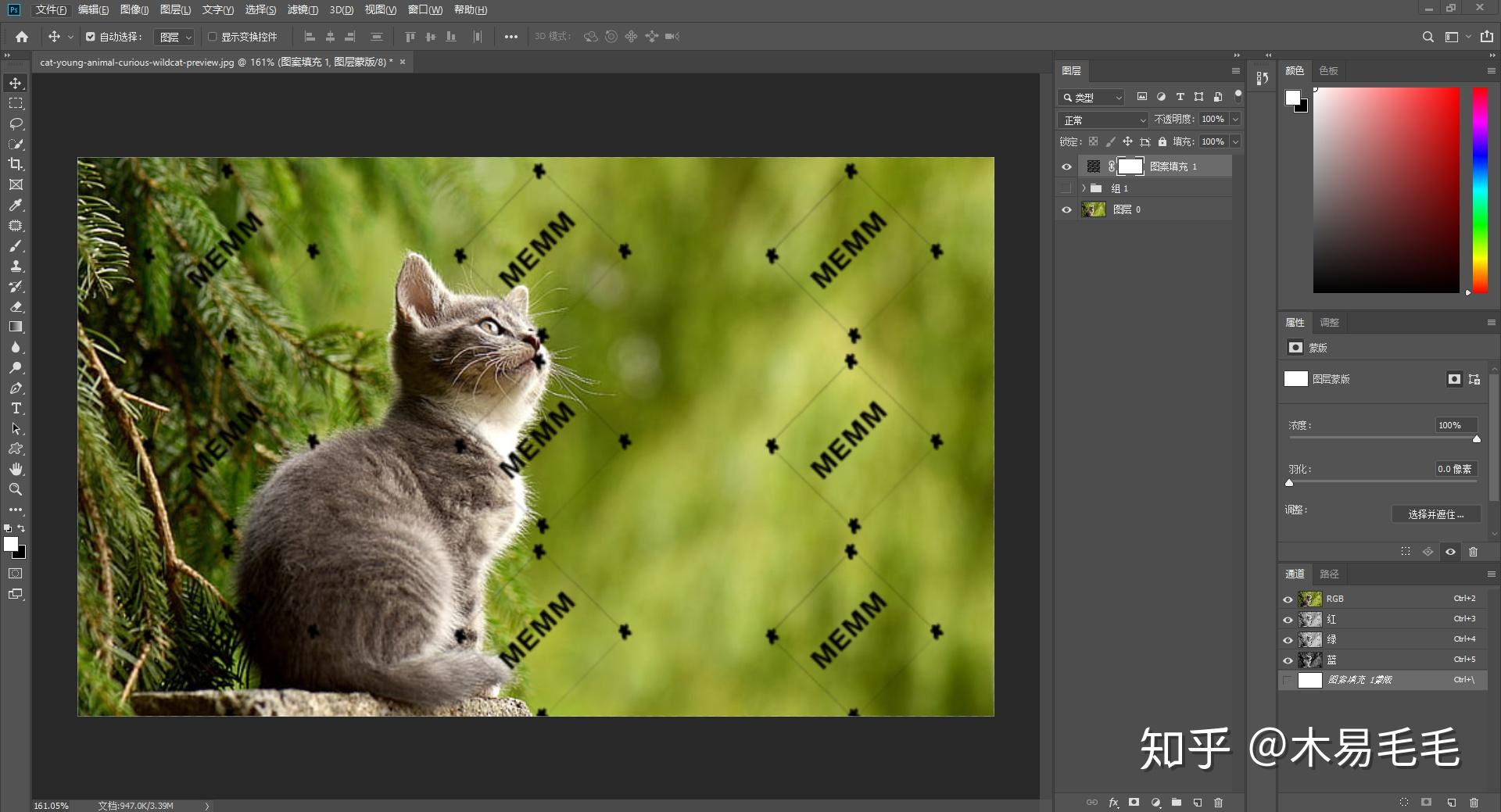Create a new group folder icon
This screenshot has height=812, width=1501.
click(1177, 803)
